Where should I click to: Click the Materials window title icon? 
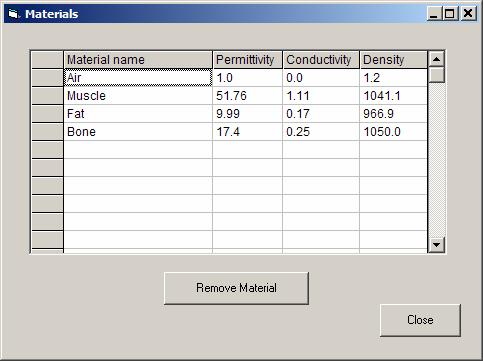[x=14, y=14]
